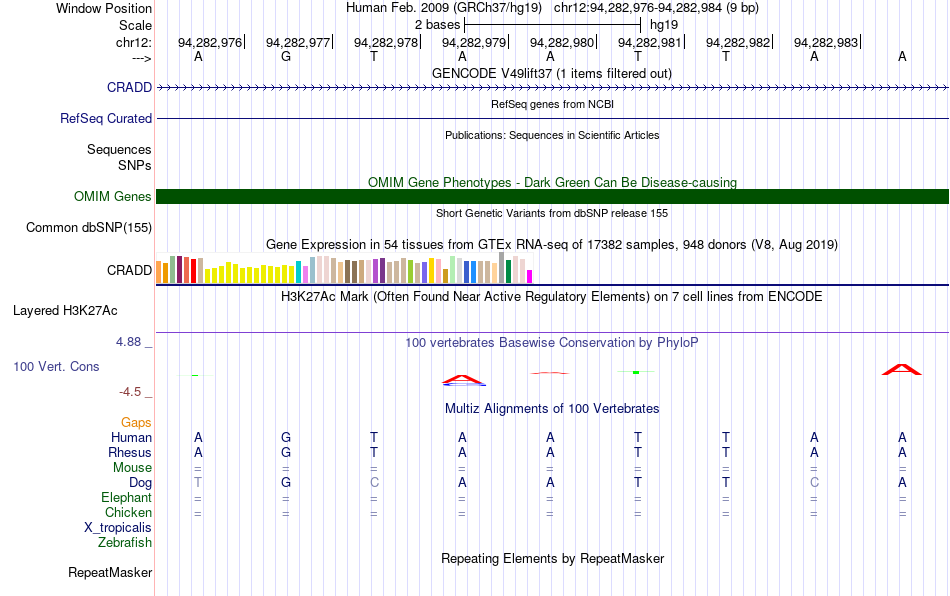950x596 pixels.
Task: Click the CRADD label beside the GTEx bars
Action: tap(129, 270)
